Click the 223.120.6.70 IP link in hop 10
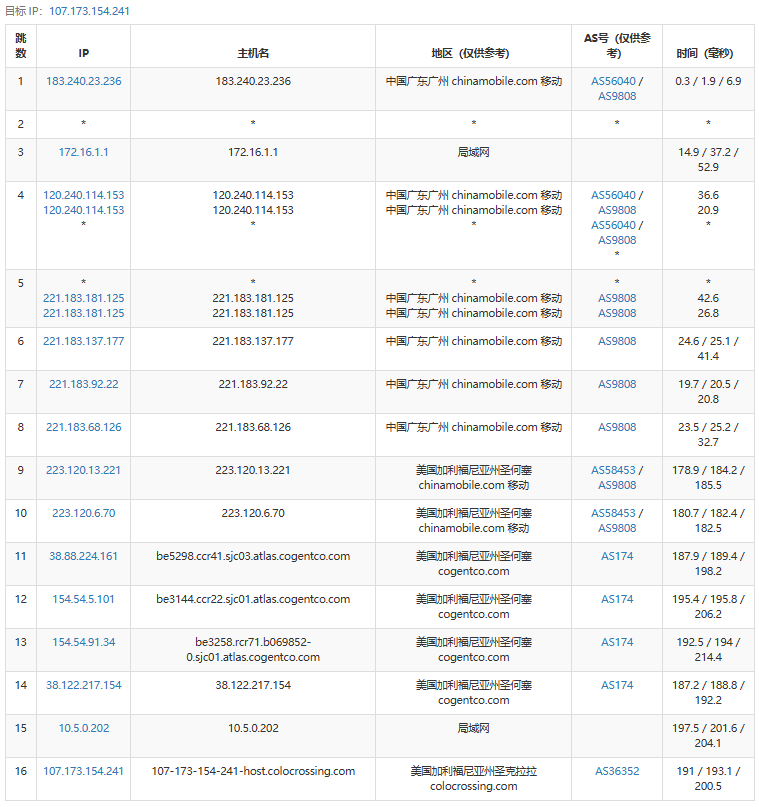This screenshot has height=807, width=759. pos(84,513)
